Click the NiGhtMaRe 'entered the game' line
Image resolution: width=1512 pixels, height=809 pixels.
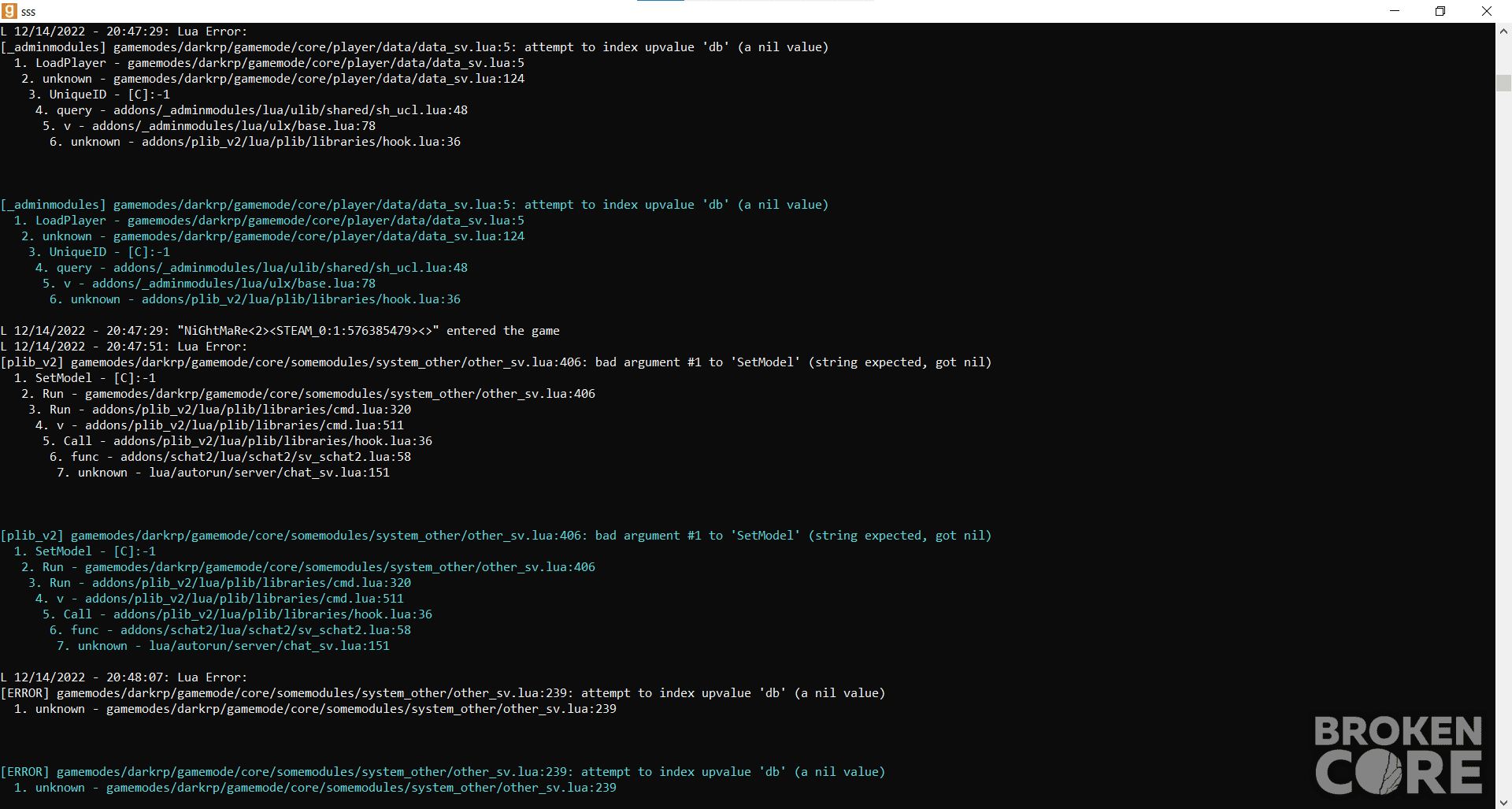coord(280,331)
